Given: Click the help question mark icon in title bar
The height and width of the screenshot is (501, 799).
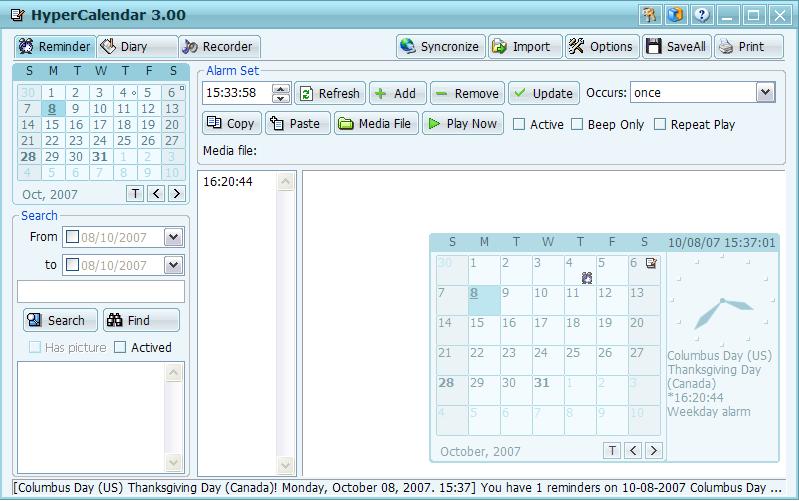Looking at the screenshot, I should pos(702,15).
